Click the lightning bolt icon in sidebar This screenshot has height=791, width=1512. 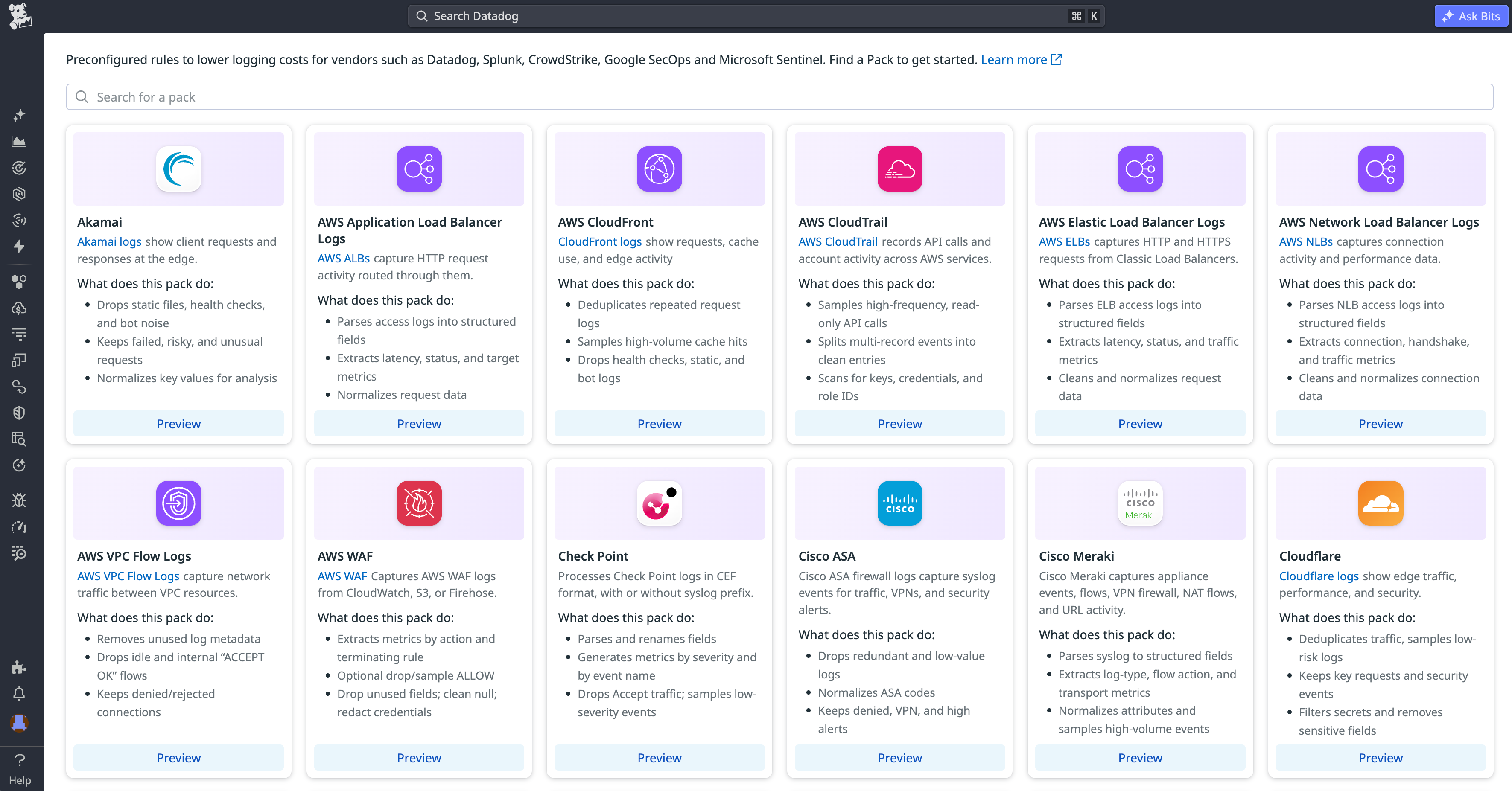[19, 247]
